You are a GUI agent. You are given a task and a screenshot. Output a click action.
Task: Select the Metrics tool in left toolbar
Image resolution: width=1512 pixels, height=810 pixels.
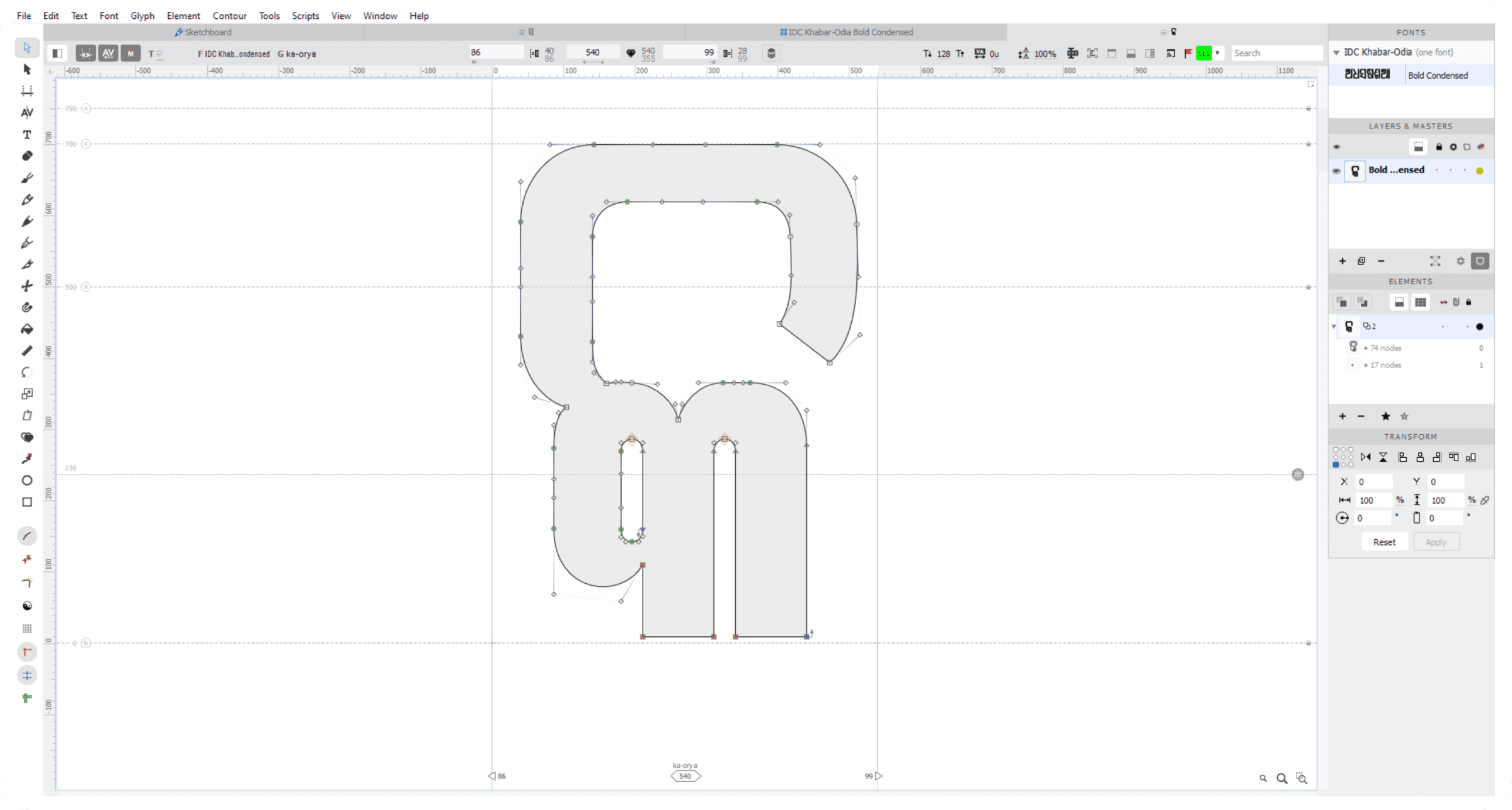coord(26,91)
